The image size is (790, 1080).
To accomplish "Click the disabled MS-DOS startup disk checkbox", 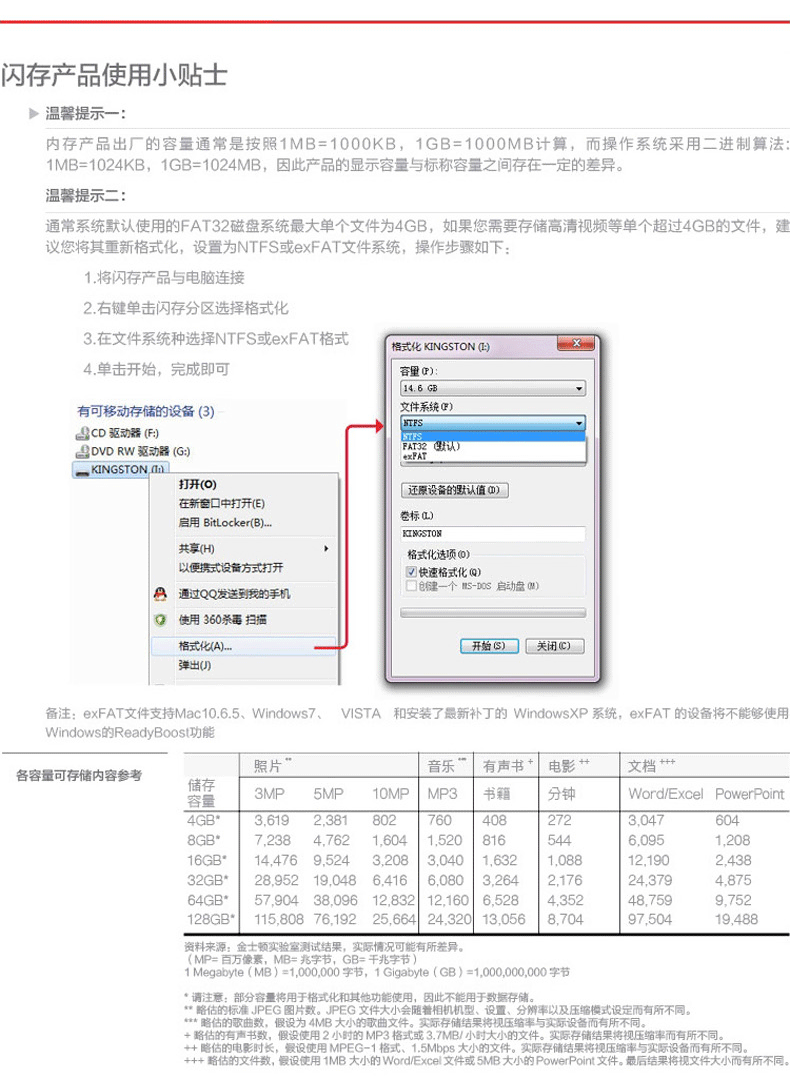I will pyautogui.click(x=410, y=585).
